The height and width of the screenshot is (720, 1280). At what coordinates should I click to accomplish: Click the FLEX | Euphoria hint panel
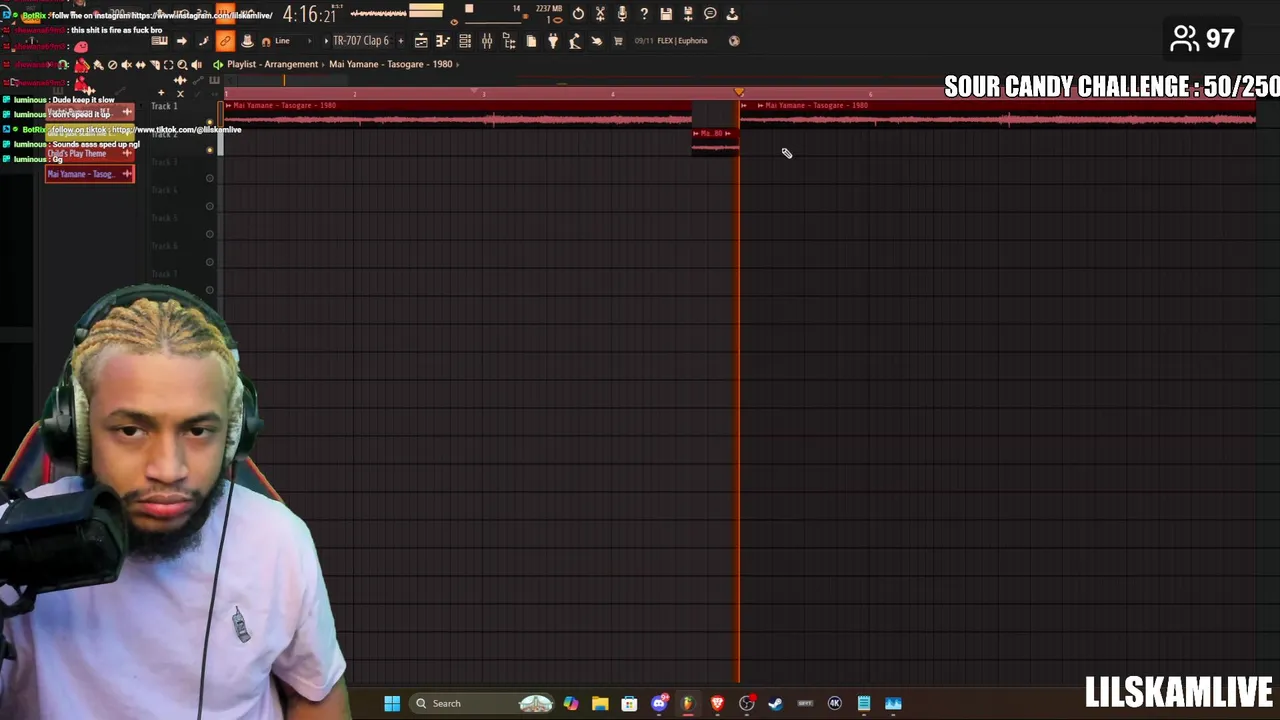tap(682, 41)
